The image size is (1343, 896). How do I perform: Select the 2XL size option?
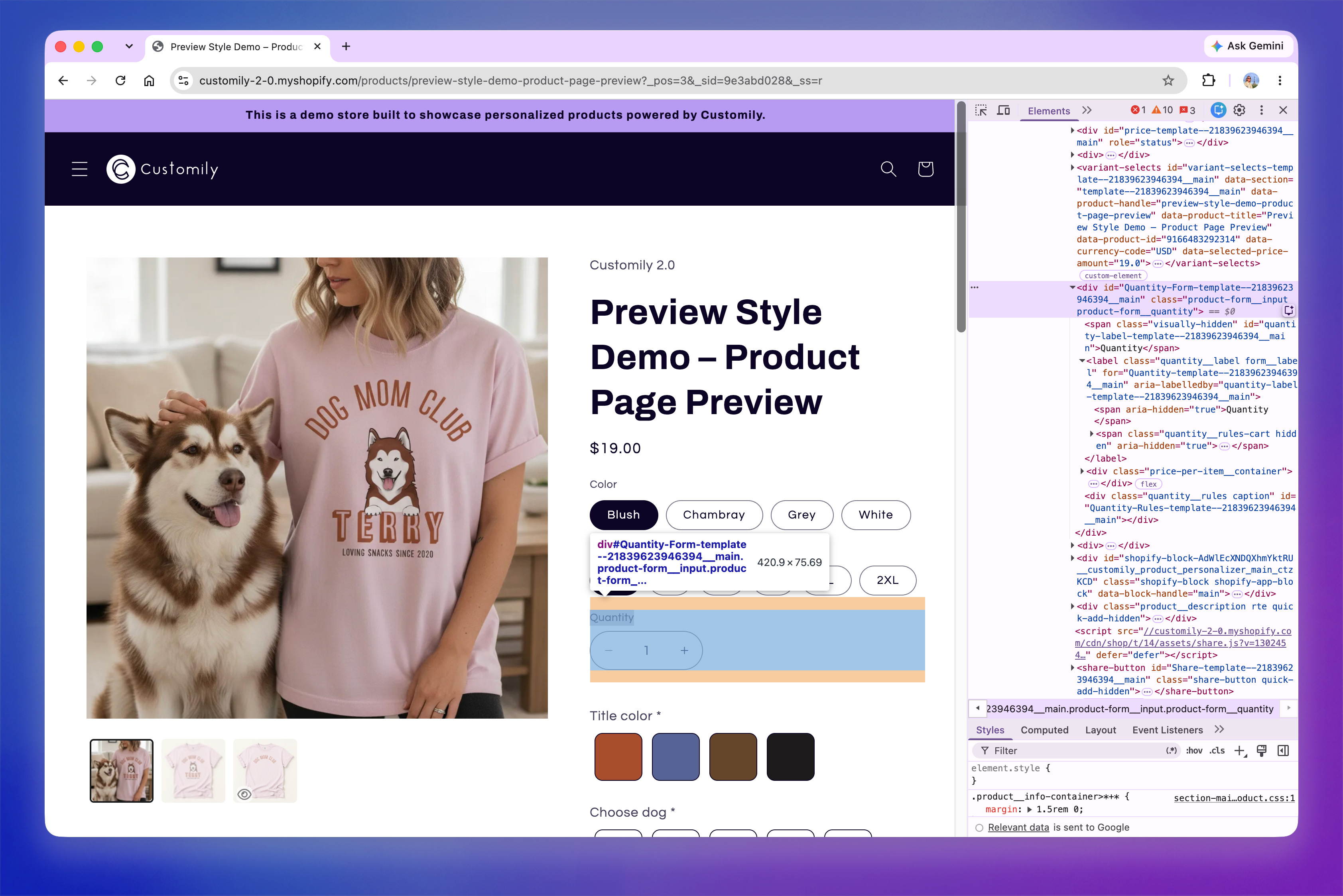[887, 580]
